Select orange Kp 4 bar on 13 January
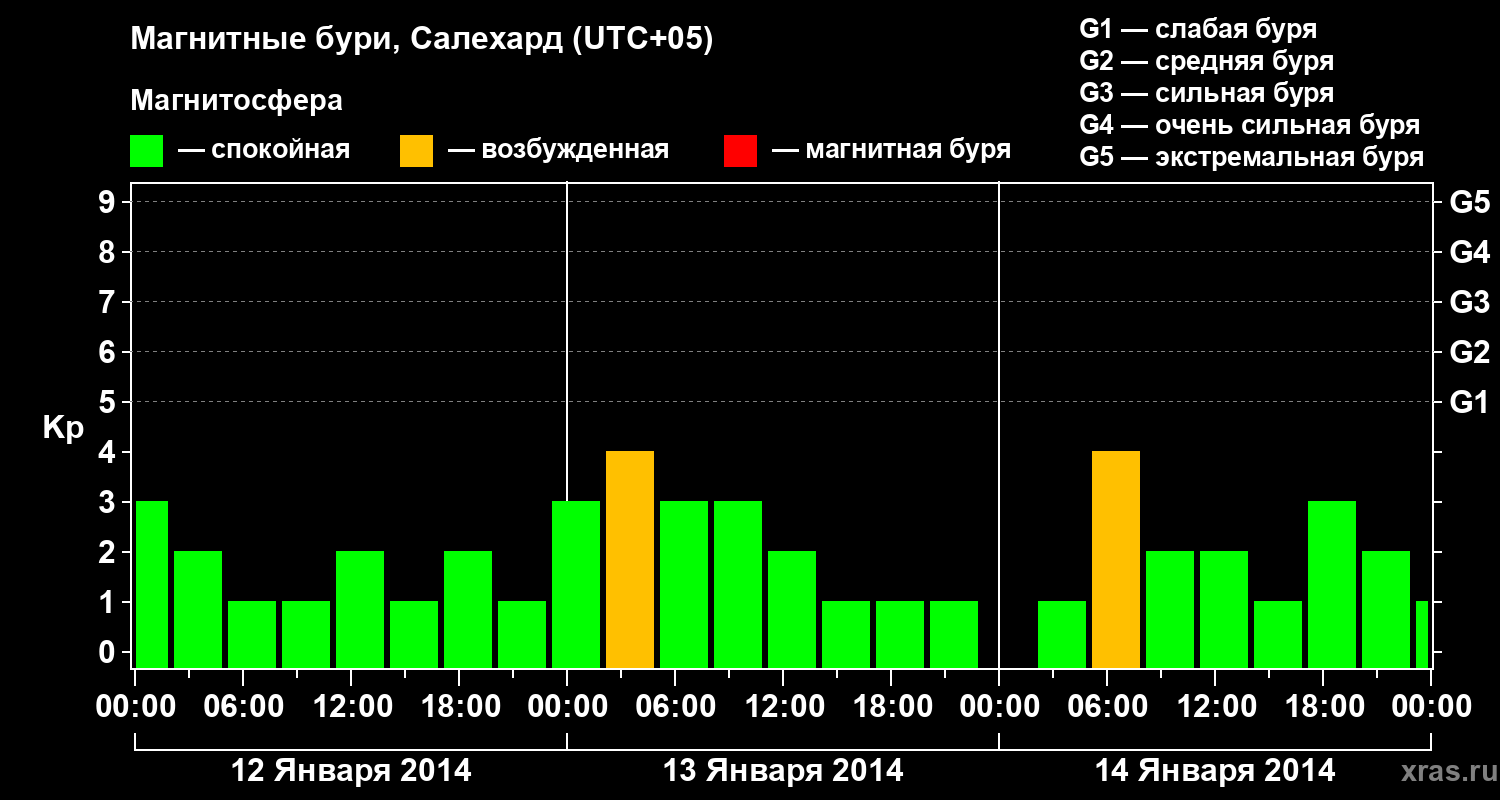Screen dimensions: 1500x800 tap(630, 560)
